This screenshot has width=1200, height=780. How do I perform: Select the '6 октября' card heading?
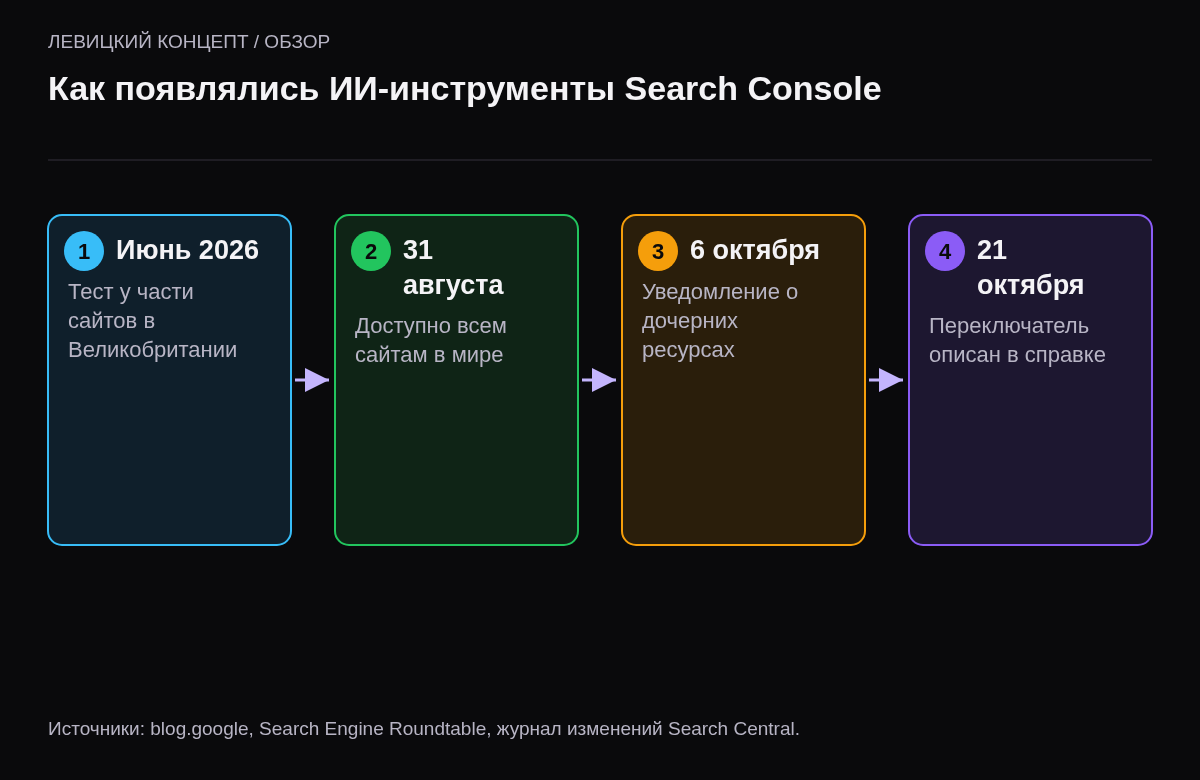[755, 250]
